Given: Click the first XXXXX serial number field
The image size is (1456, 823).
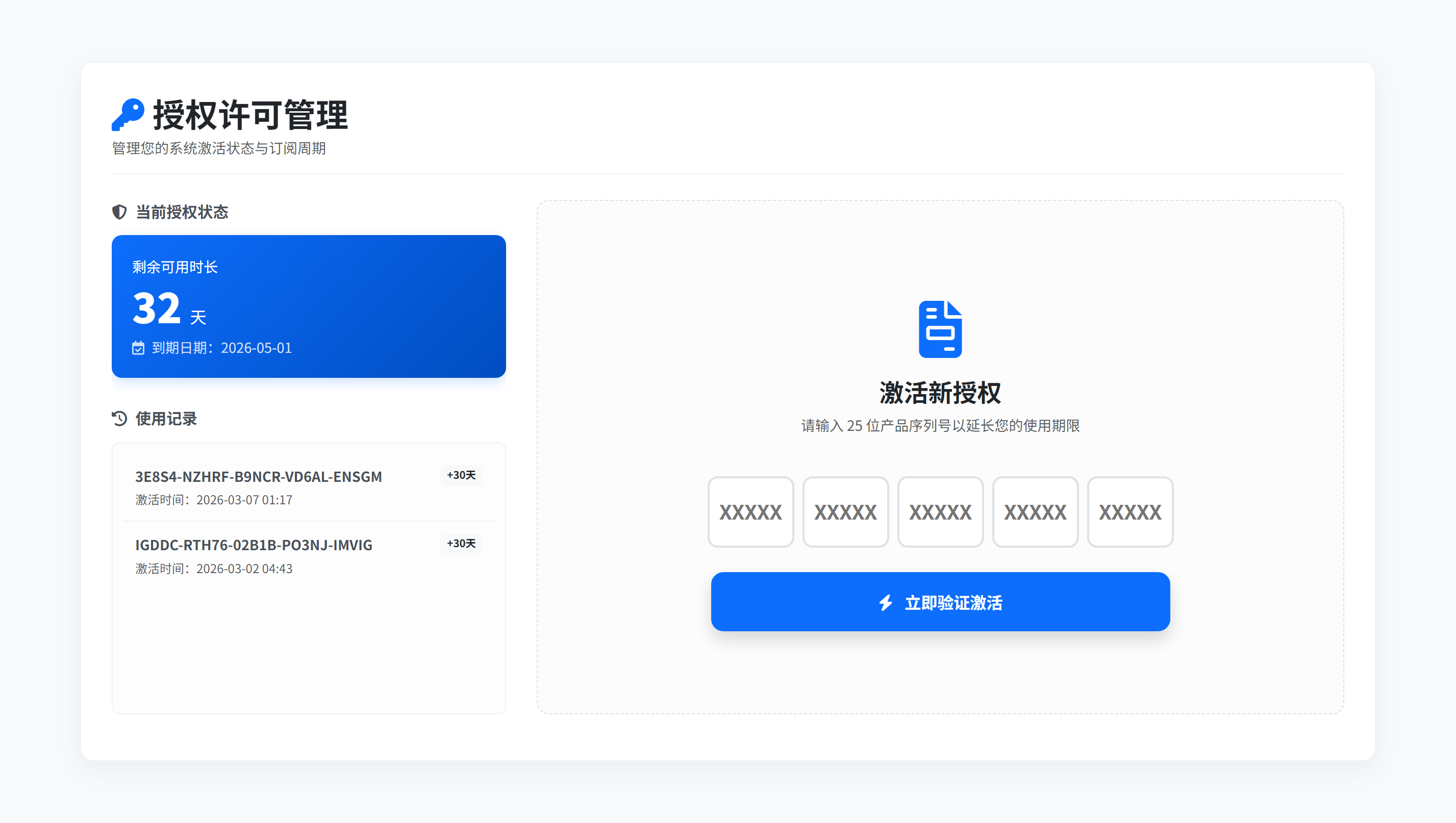Looking at the screenshot, I should point(750,511).
